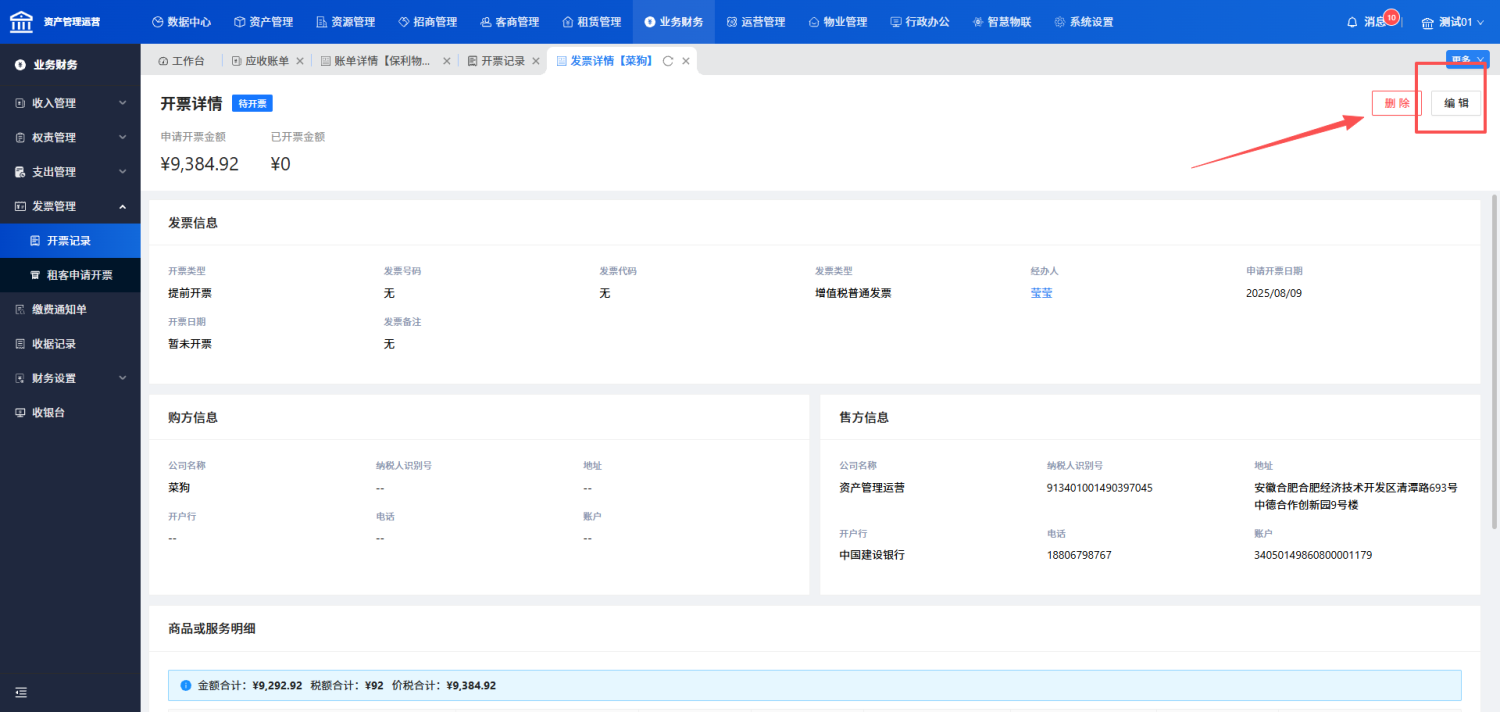Open the 资产管理 cube icon
The image size is (1500, 712).
click(239, 22)
